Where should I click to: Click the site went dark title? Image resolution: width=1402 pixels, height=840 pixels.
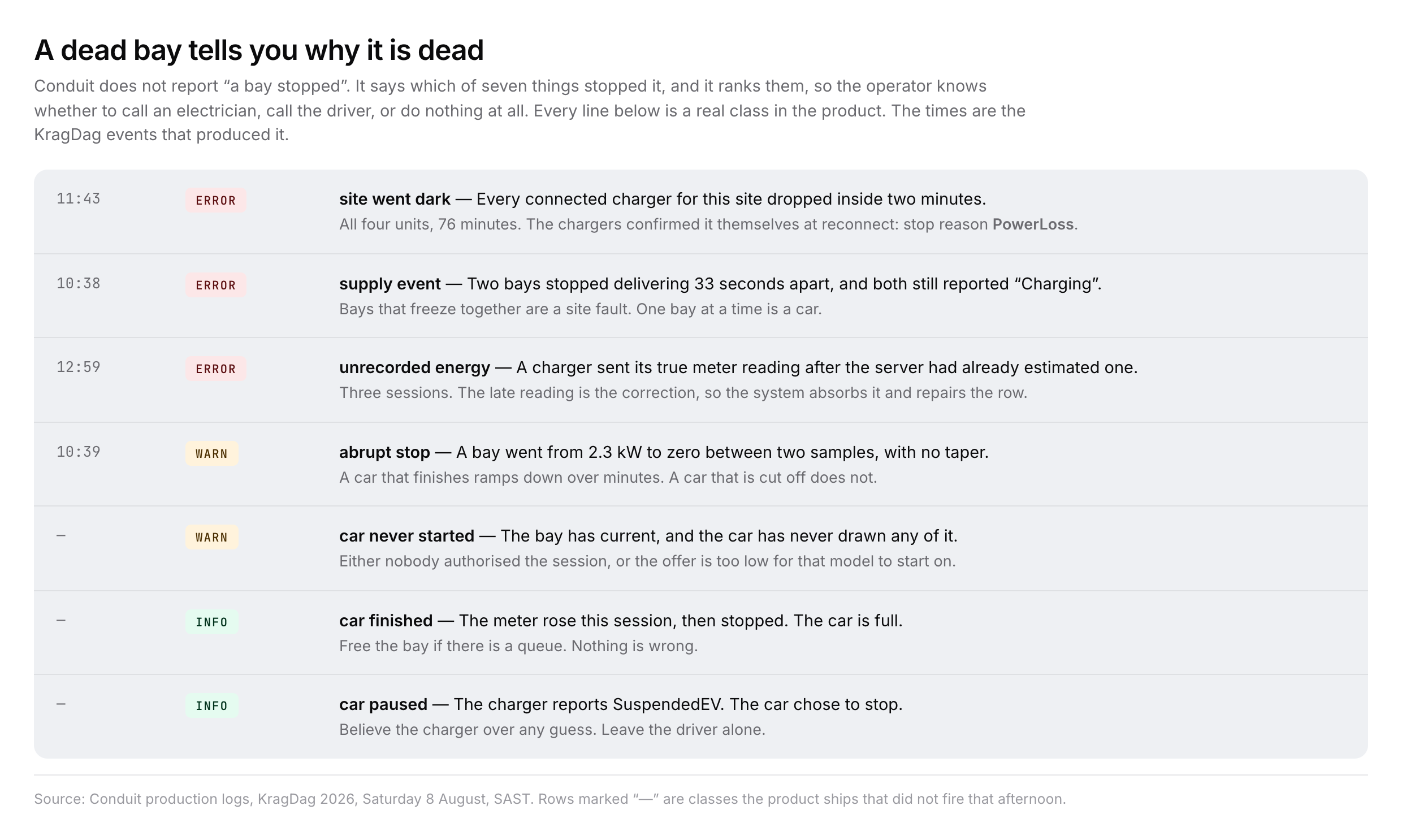click(395, 199)
